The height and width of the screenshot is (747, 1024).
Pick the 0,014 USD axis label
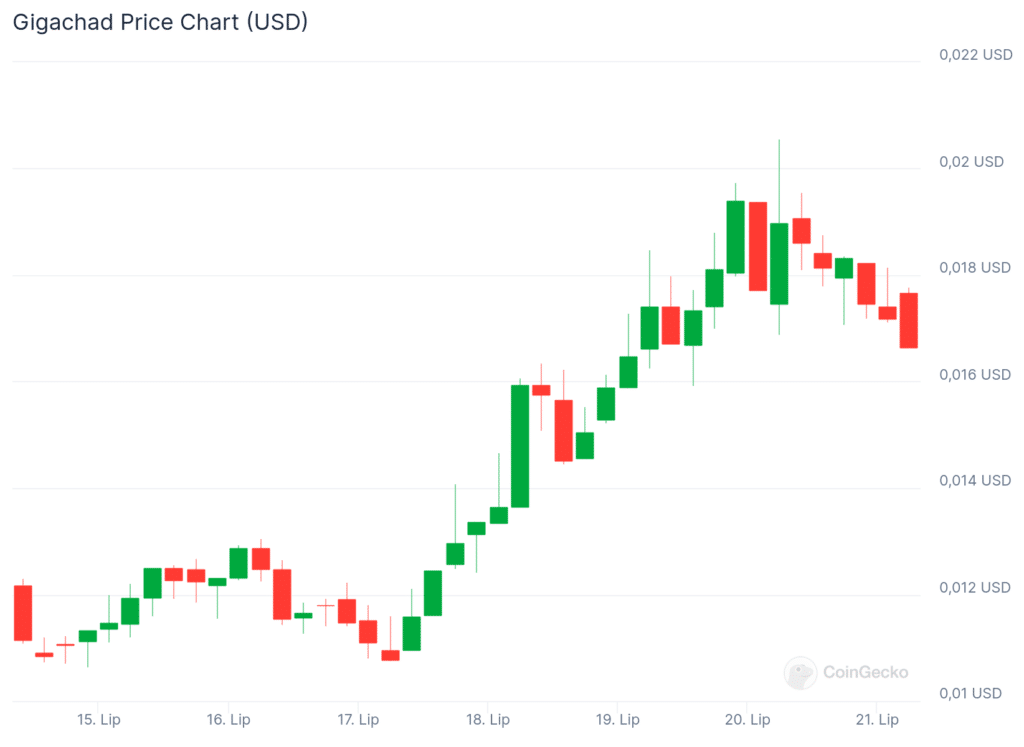coord(975,481)
